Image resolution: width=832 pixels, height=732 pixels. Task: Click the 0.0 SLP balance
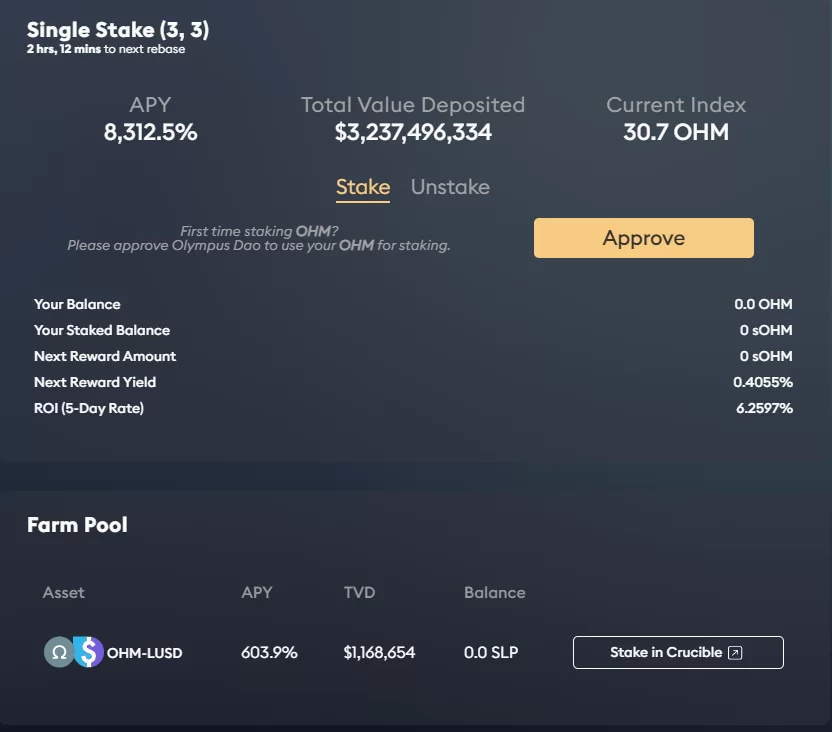(x=491, y=653)
